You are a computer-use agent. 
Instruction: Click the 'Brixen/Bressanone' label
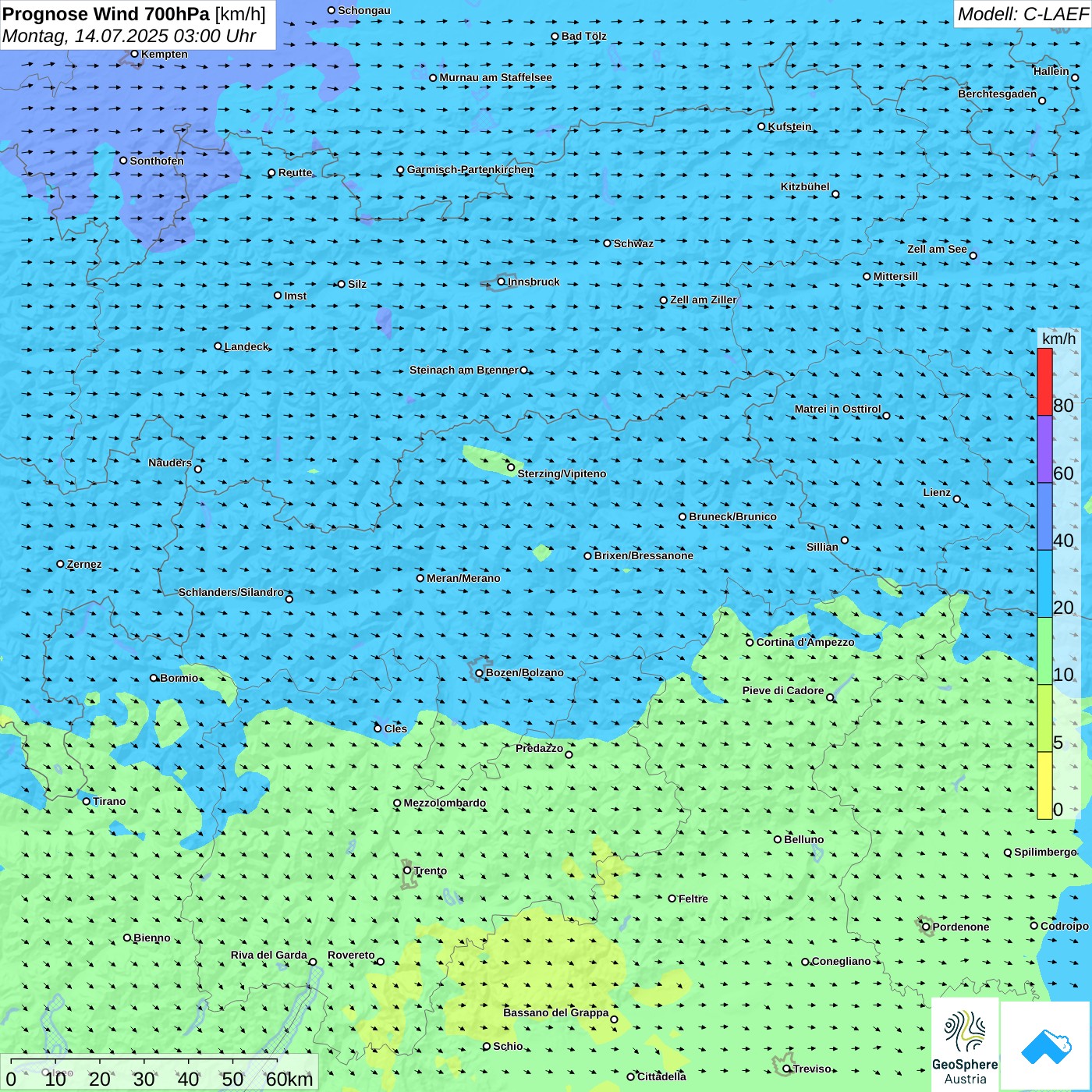(x=643, y=555)
